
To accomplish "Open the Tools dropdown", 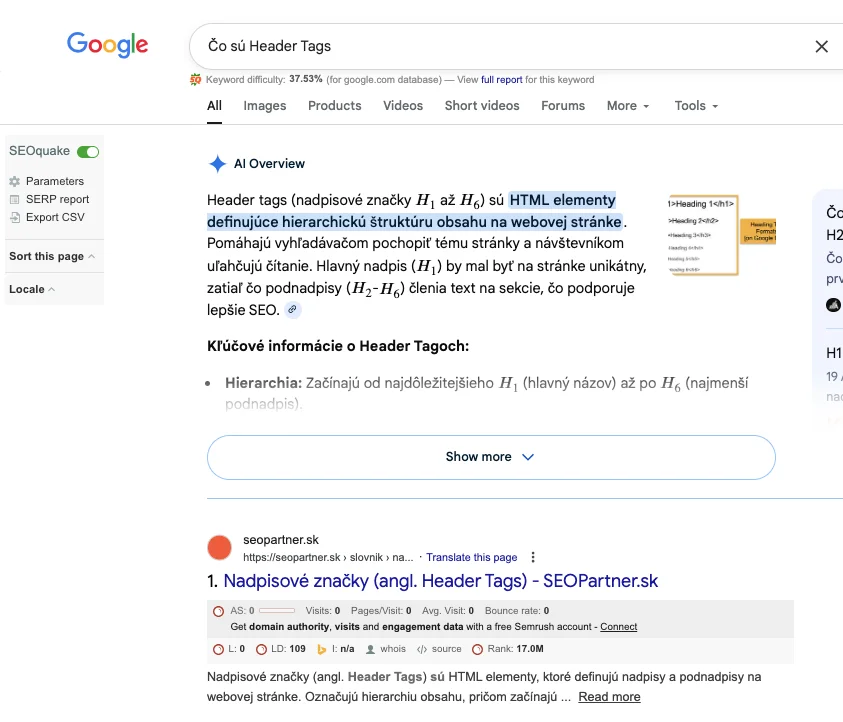I will point(696,106).
